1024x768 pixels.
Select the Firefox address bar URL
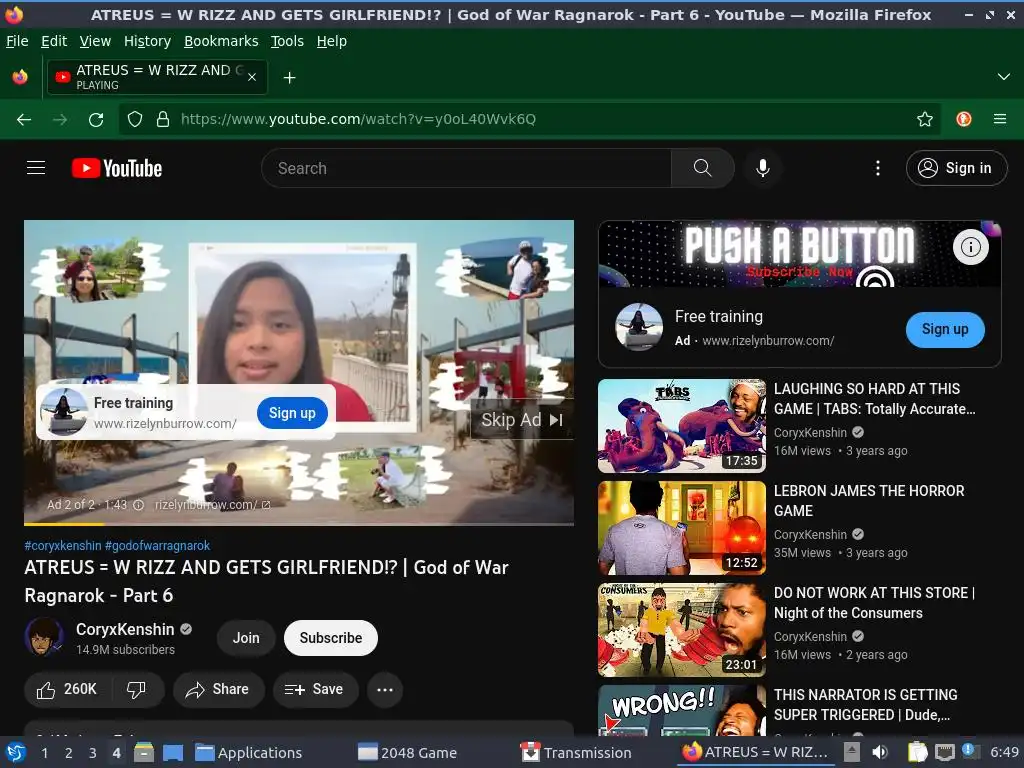pos(358,119)
